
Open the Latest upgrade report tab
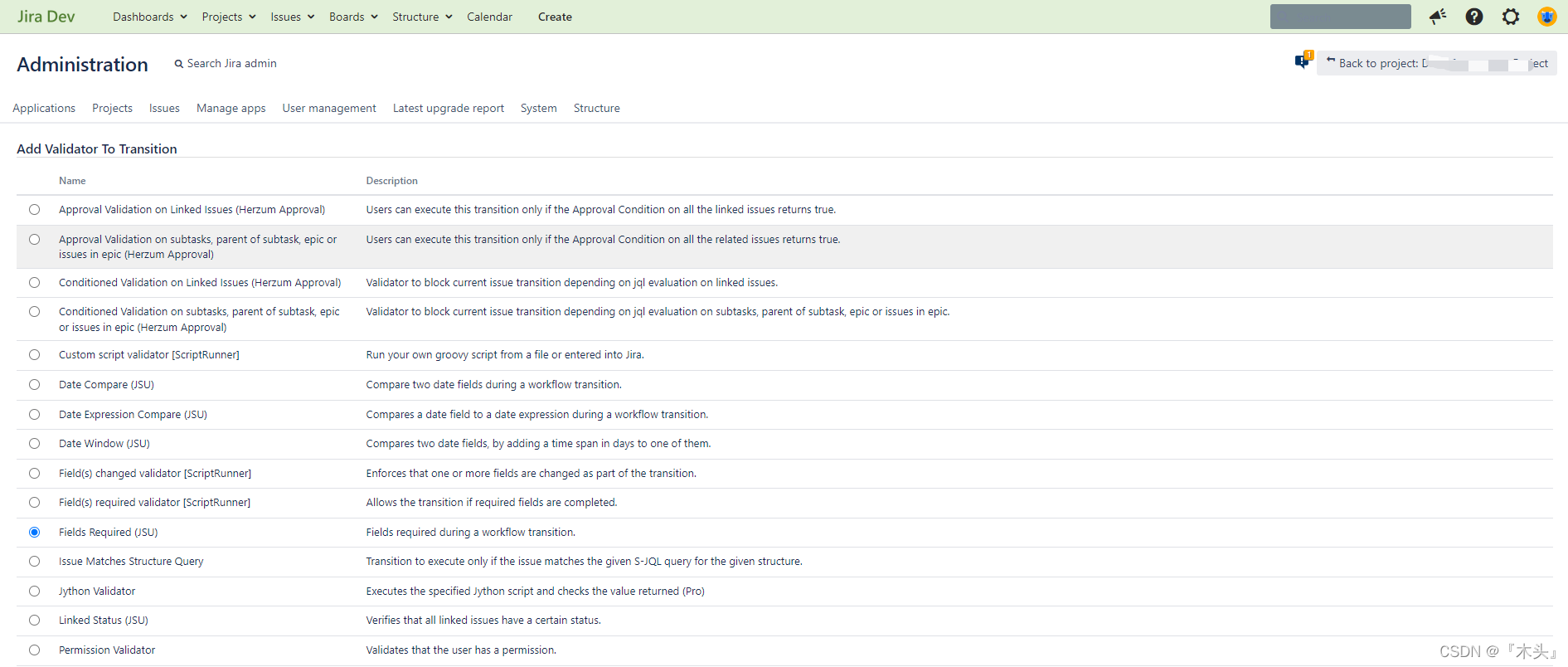(449, 108)
